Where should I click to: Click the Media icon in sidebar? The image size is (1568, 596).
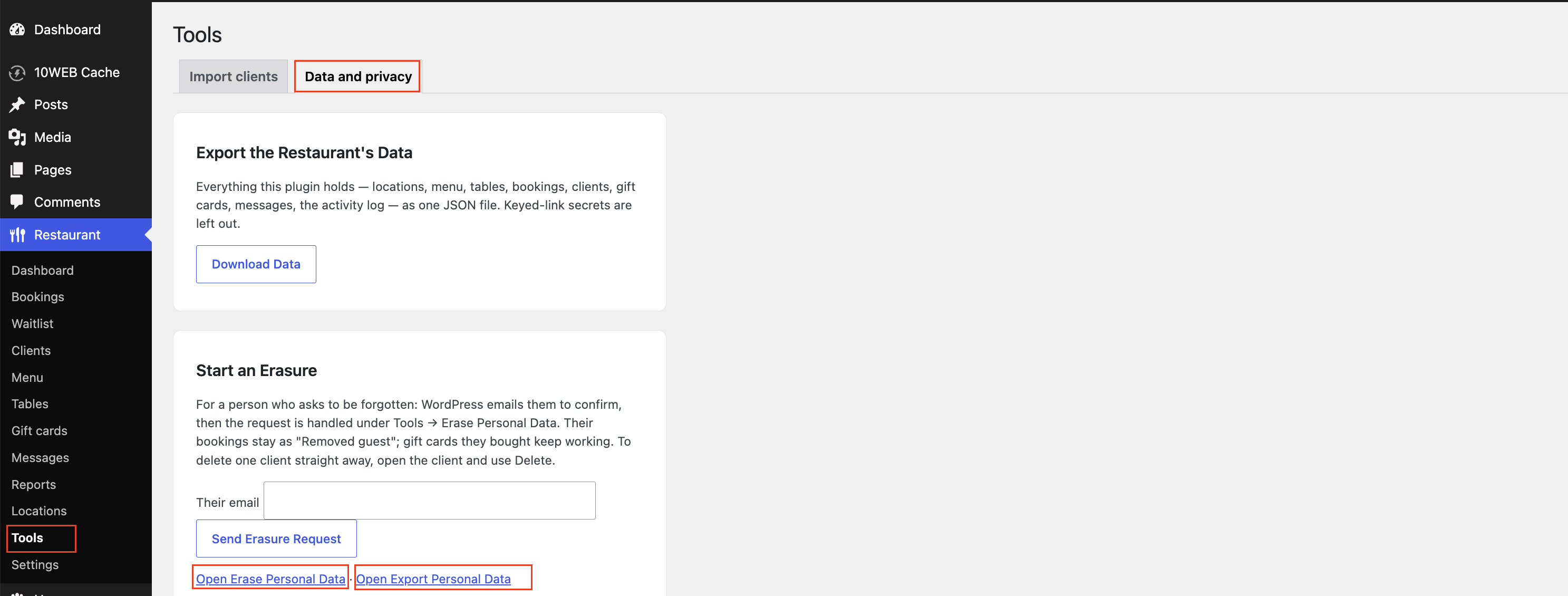[17, 138]
